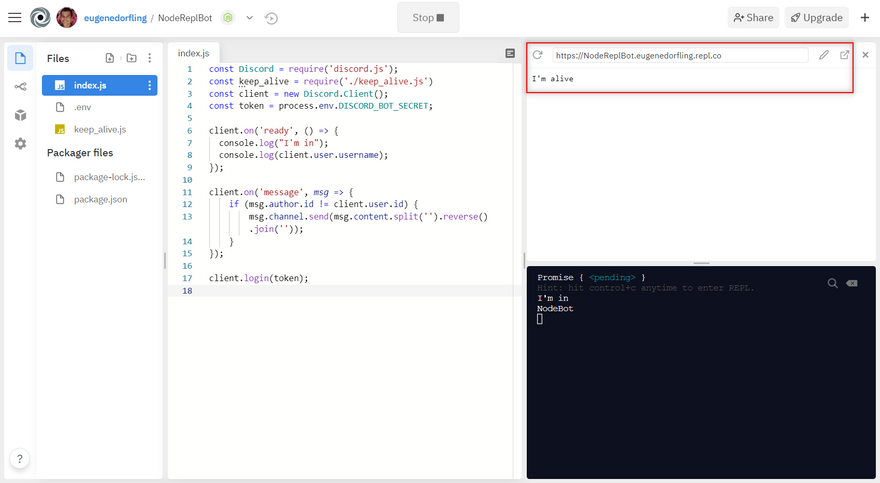Open the Files panel three-dot menu

click(150, 59)
